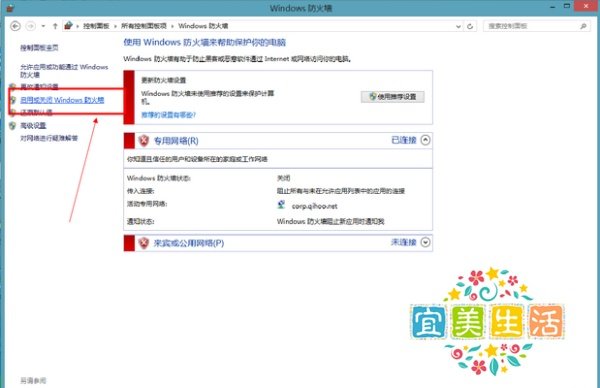600x388 pixels.
Task: Click the 已连接 status text
Action: coord(404,140)
